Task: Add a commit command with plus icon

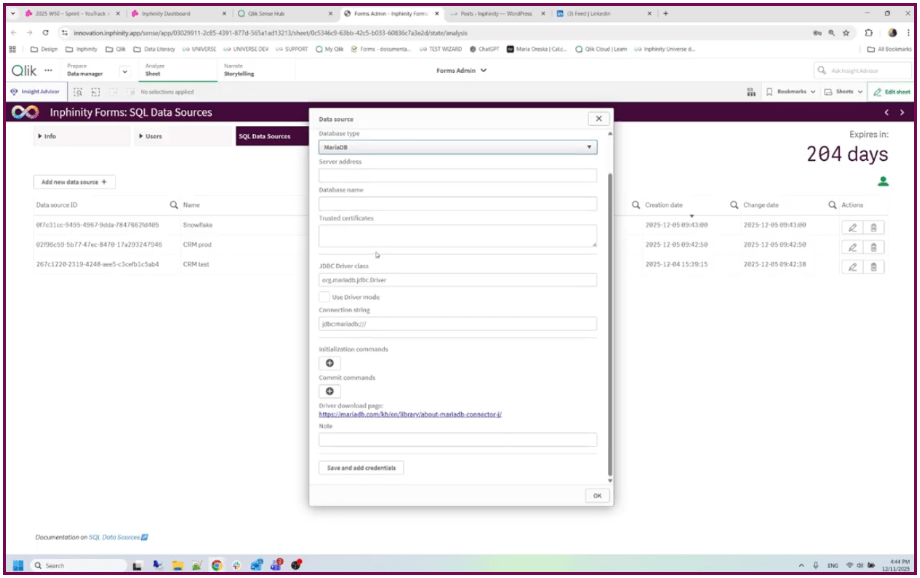Action: point(330,391)
